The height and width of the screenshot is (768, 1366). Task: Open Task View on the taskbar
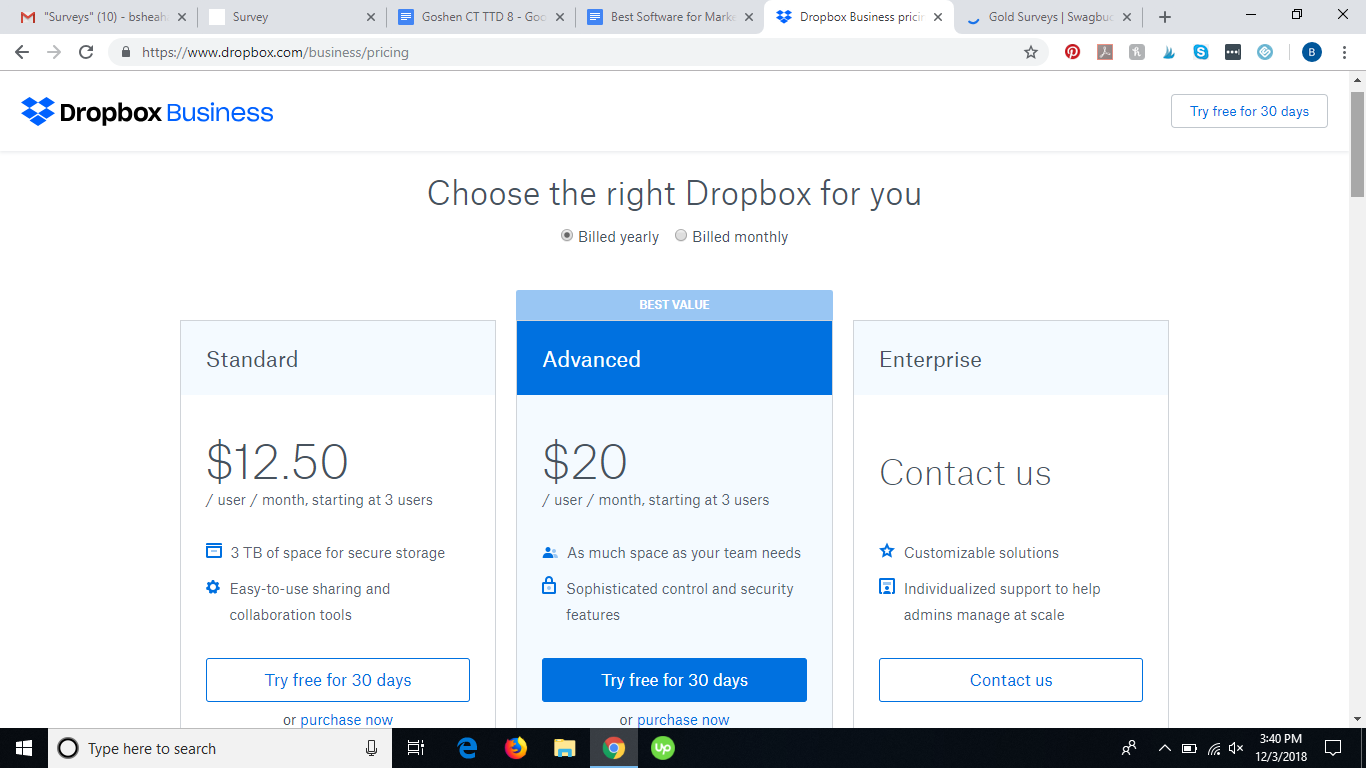point(417,748)
